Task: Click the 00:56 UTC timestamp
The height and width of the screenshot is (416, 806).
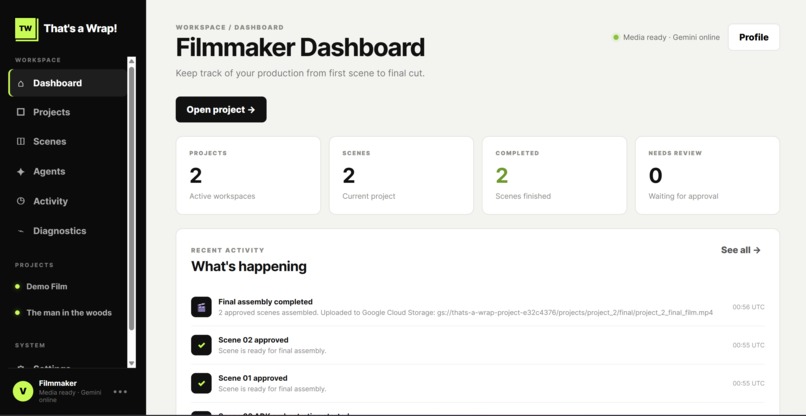Action: coord(748,307)
